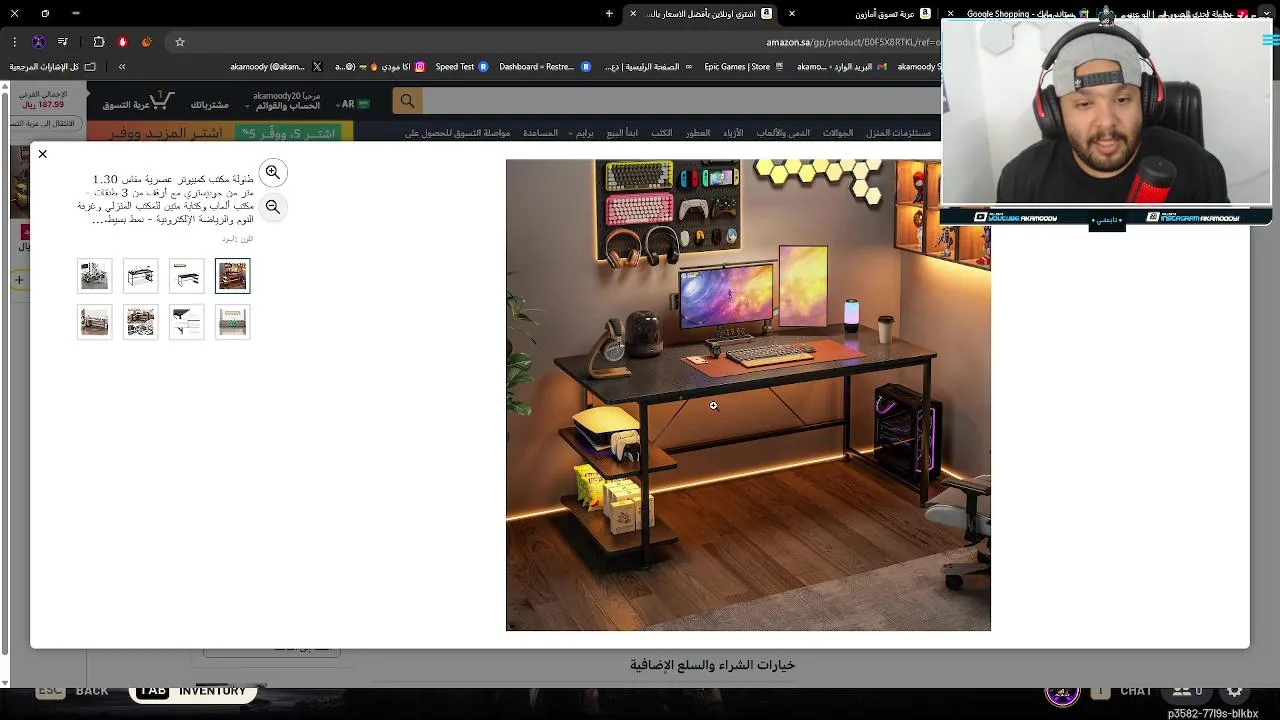
Task: Open مستلزمات المنزل category
Action: point(898,133)
